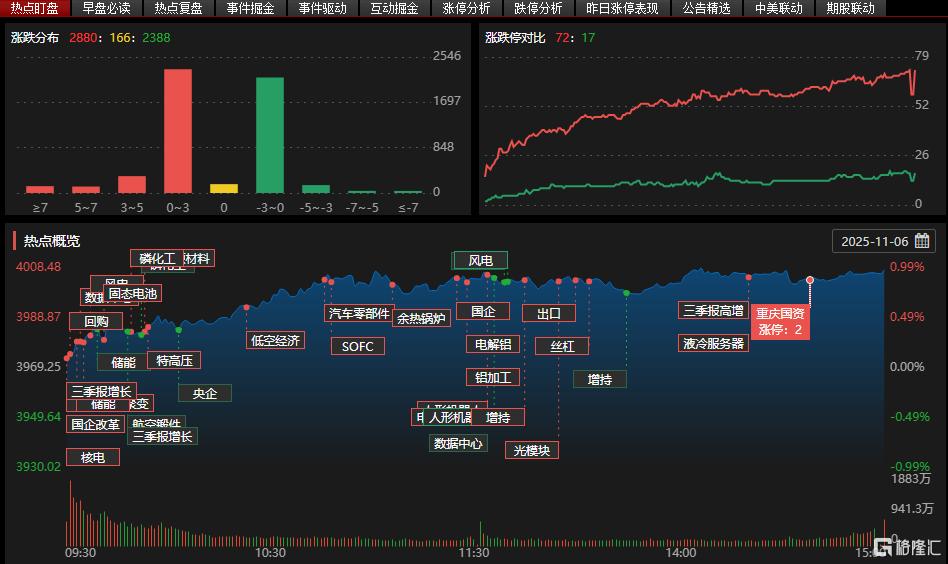Screen dimensions: 948x564
Task: Open the calendar icon beside the date
Action: tap(922, 241)
